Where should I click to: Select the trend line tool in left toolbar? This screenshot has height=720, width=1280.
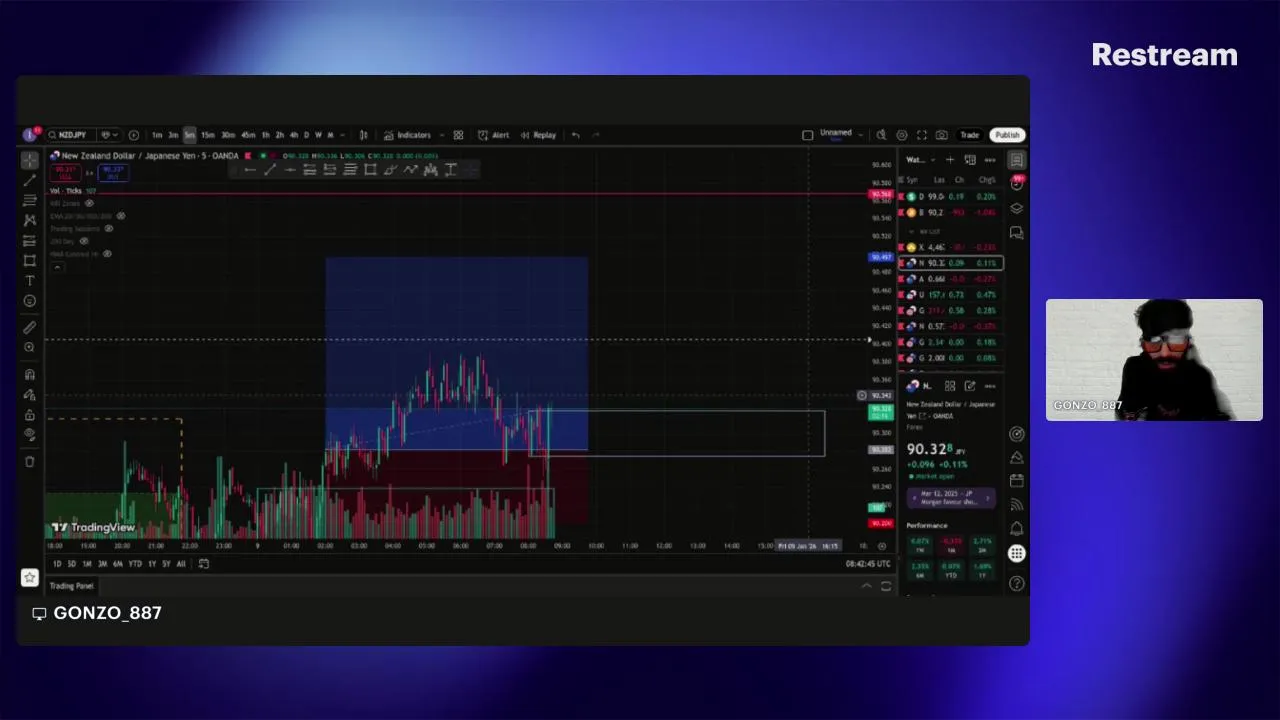tap(29, 180)
